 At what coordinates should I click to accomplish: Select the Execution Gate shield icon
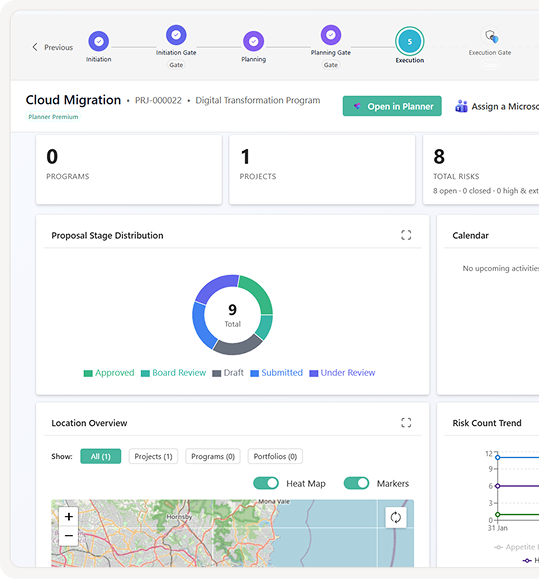[x=490, y=35]
